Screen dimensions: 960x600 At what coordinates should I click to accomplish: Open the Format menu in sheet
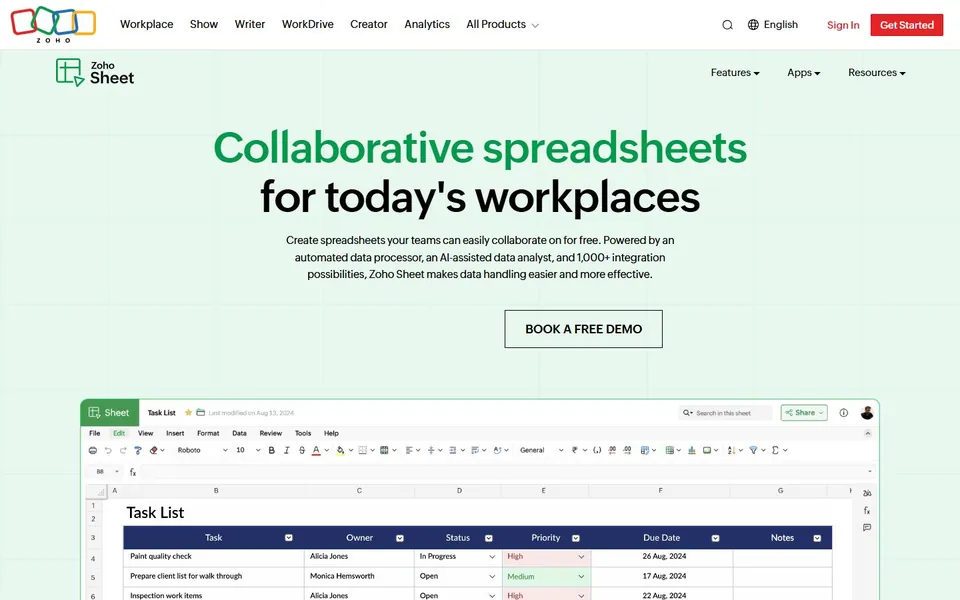point(208,433)
